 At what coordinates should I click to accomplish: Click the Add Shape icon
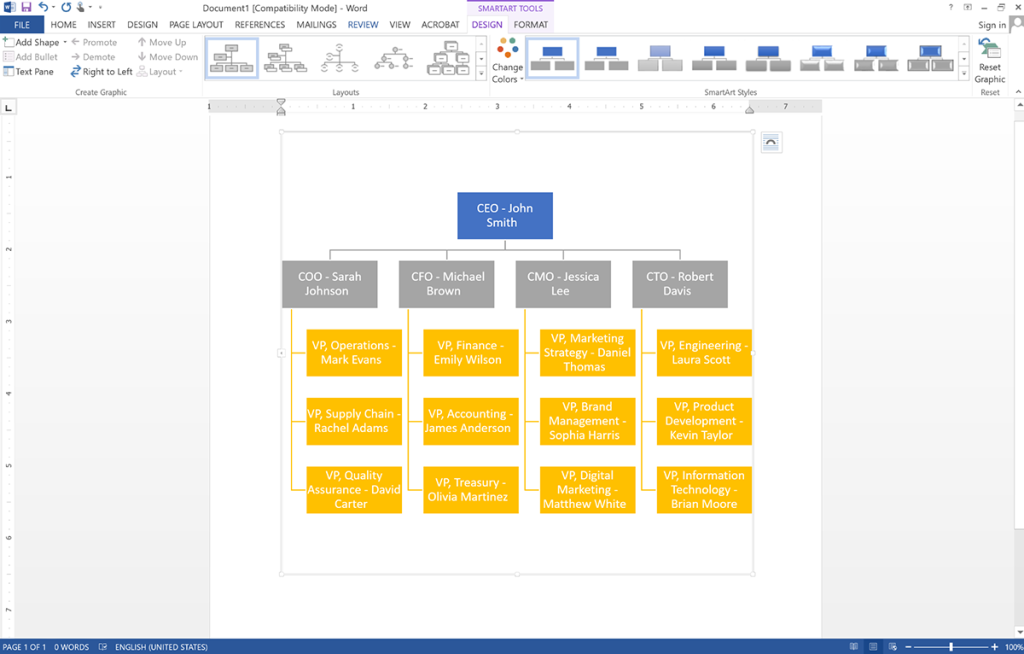8,42
